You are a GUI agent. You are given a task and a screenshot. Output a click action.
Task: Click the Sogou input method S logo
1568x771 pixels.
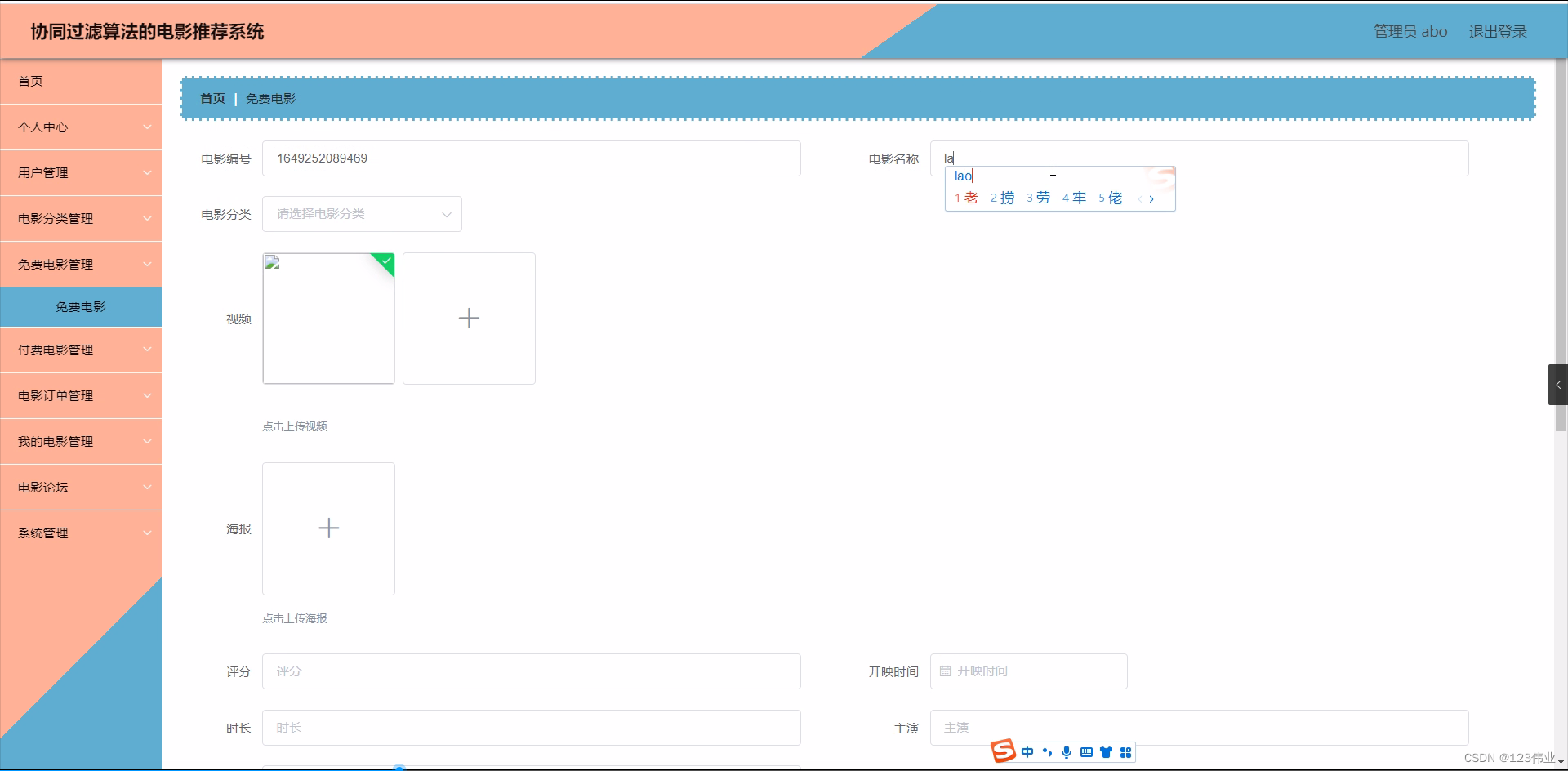pyautogui.click(x=1004, y=751)
